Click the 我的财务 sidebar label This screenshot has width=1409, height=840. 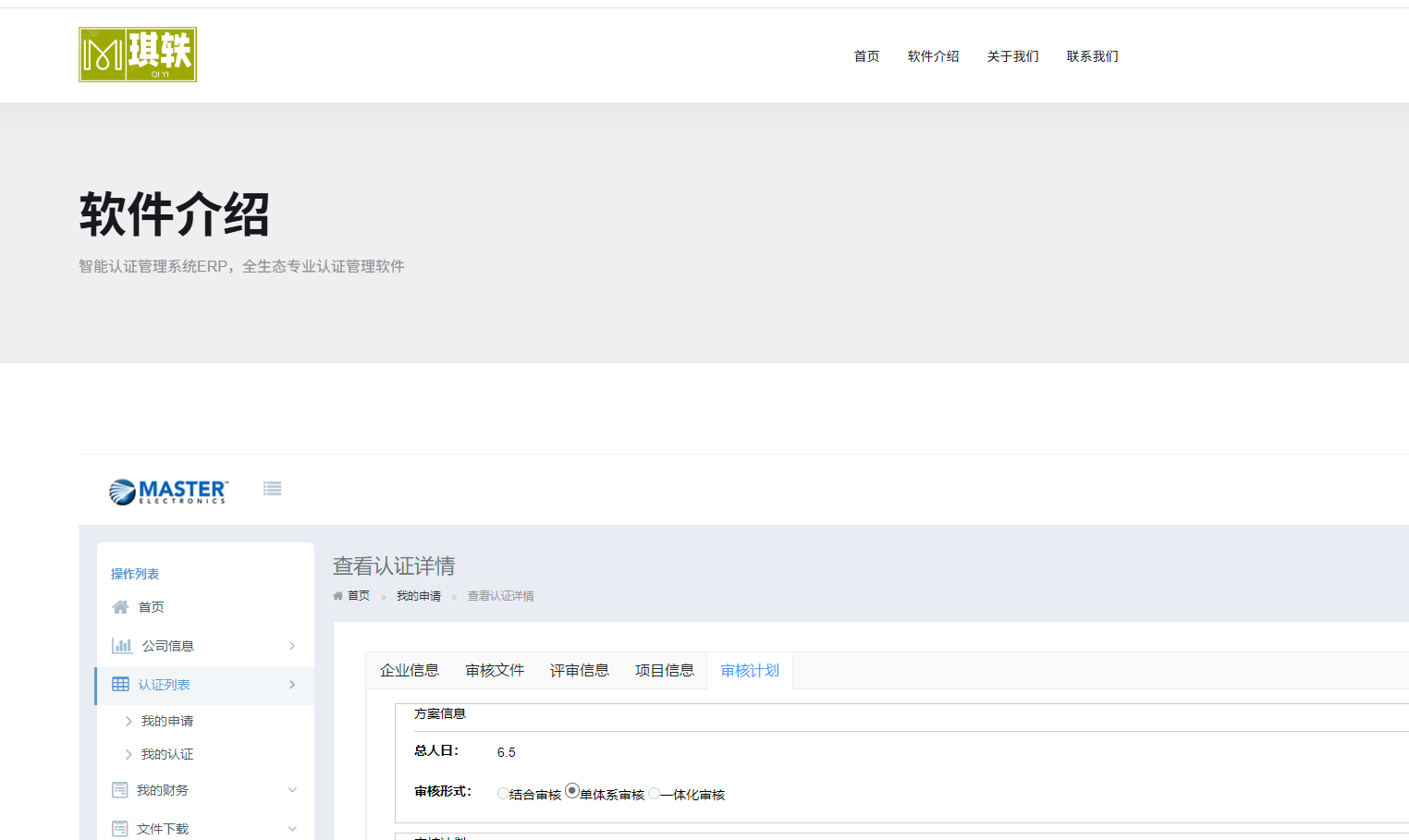(x=163, y=790)
